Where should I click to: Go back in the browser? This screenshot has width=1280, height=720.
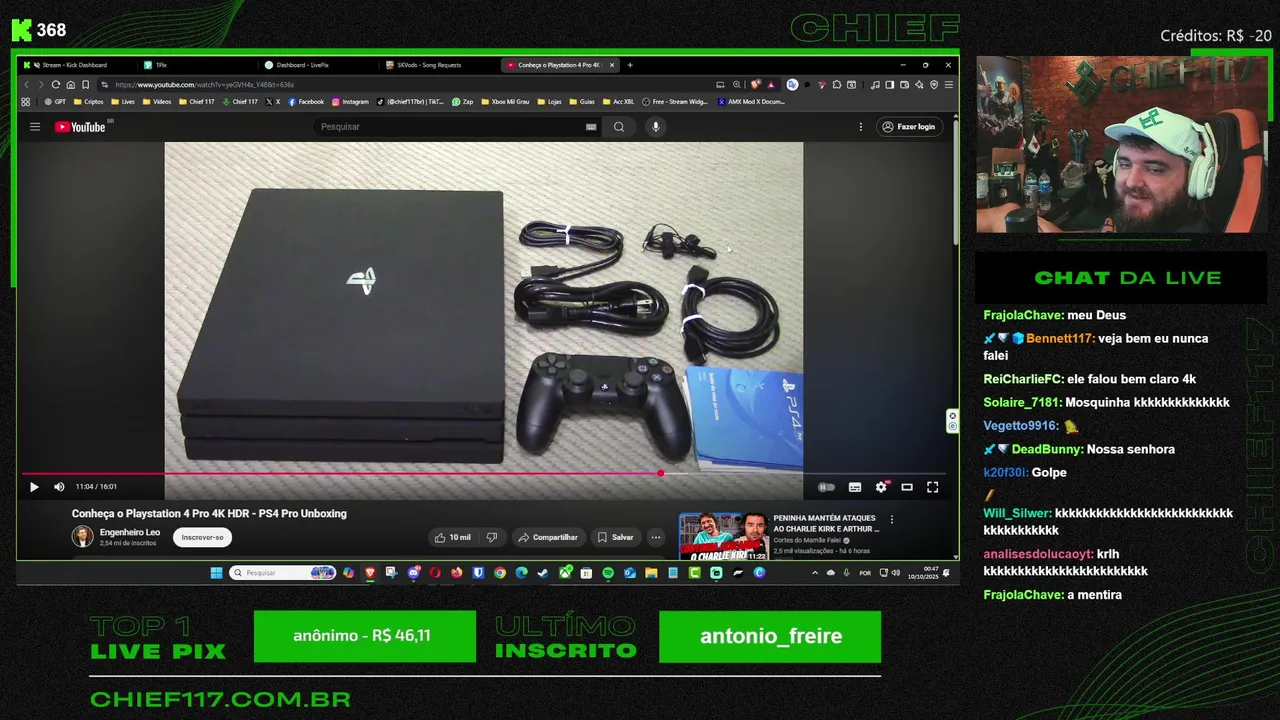(27, 85)
